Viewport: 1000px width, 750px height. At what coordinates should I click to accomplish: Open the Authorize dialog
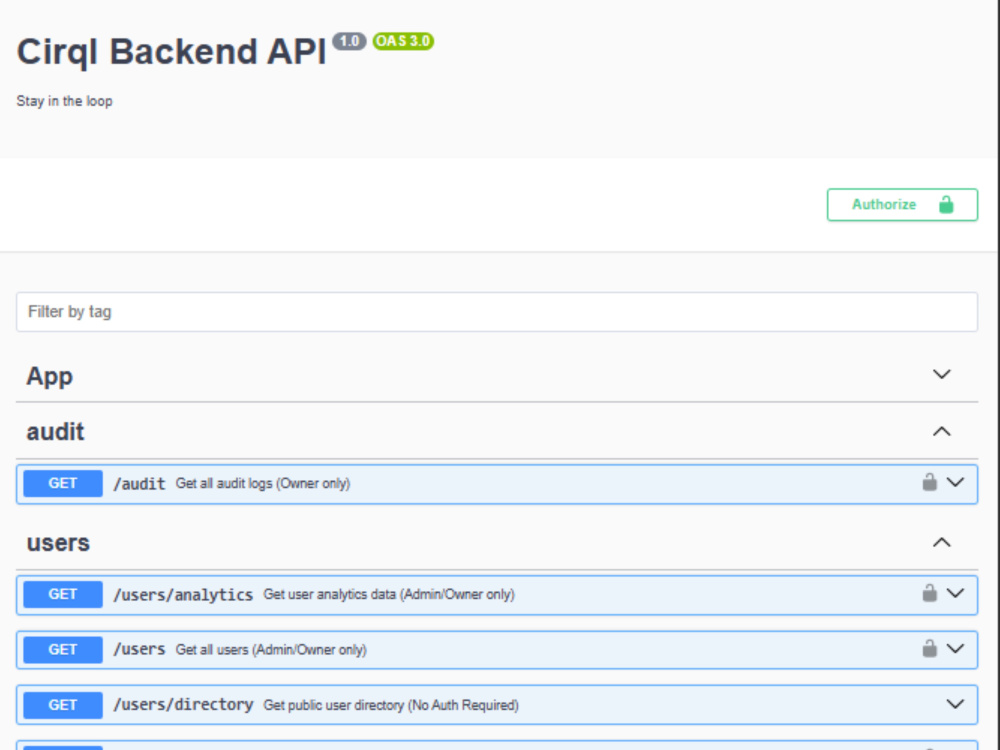[x=902, y=205]
